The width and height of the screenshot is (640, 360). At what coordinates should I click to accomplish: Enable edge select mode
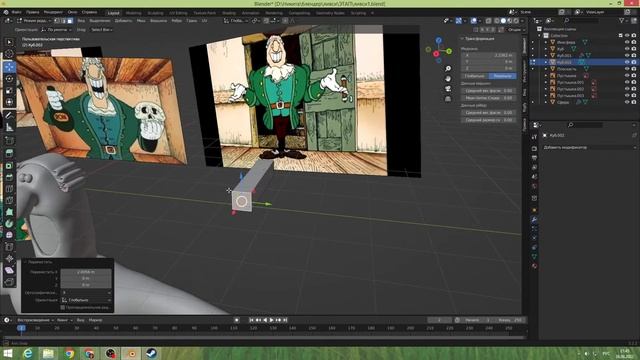point(63,20)
